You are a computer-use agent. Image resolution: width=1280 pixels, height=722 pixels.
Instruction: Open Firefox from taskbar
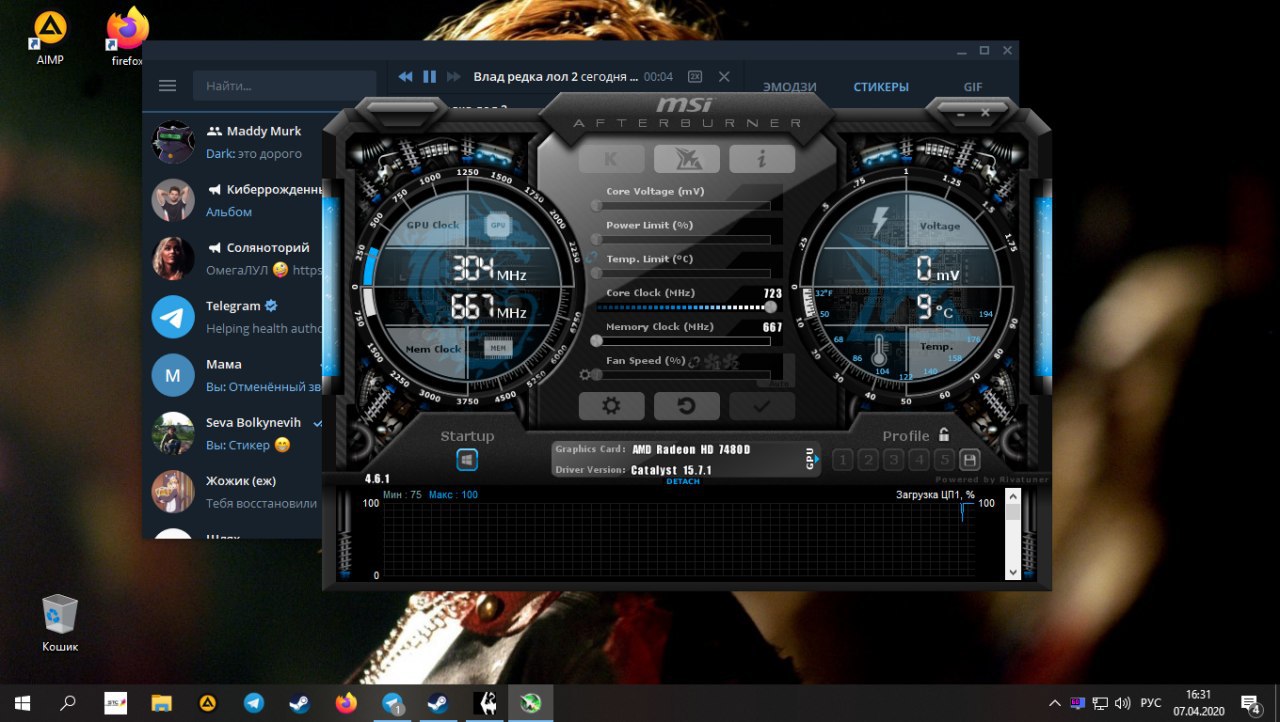(x=346, y=703)
